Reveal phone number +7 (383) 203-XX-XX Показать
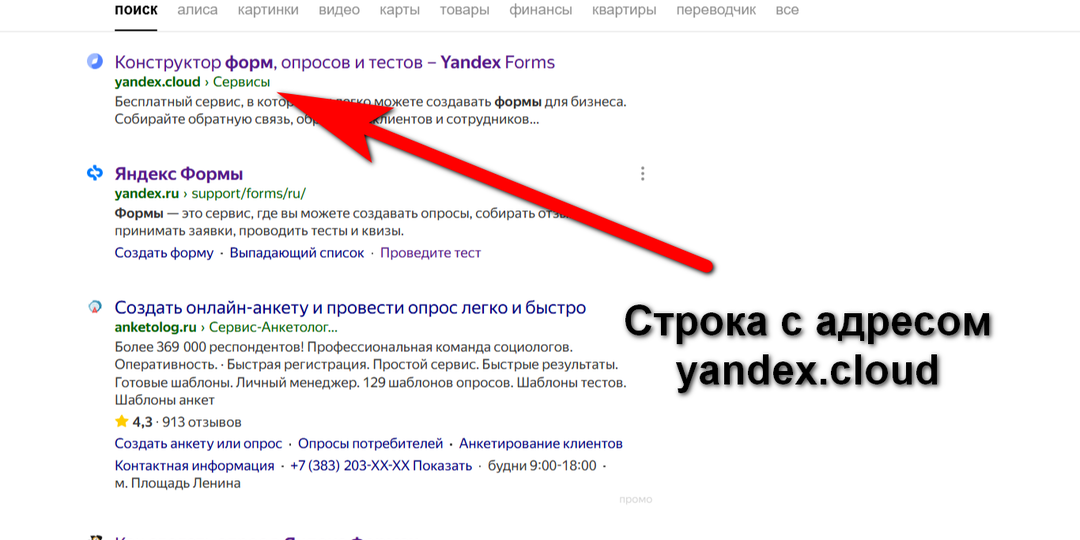This screenshot has width=1080, height=540. point(381,466)
